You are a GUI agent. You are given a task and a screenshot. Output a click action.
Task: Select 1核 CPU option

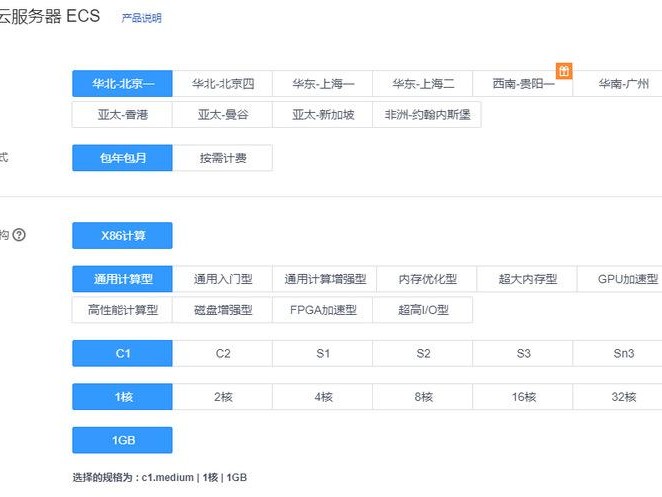click(x=122, y=397)
